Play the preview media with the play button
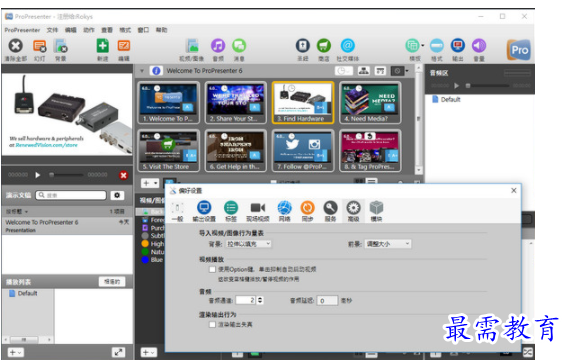The height and width of the screenshot is (360, 567). point(38,175)
